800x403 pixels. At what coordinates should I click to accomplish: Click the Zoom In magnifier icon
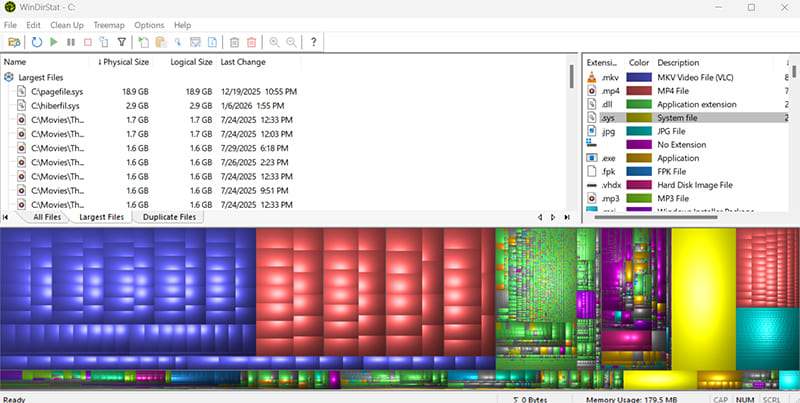pyautogui.click(x=274, y=42)
